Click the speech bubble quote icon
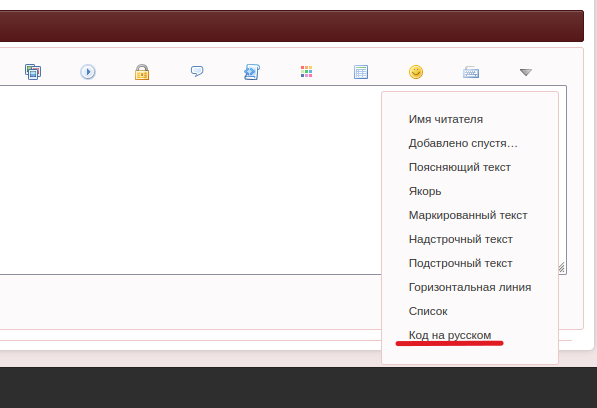This screenshot has width=597, height=408. coord(197,72)
